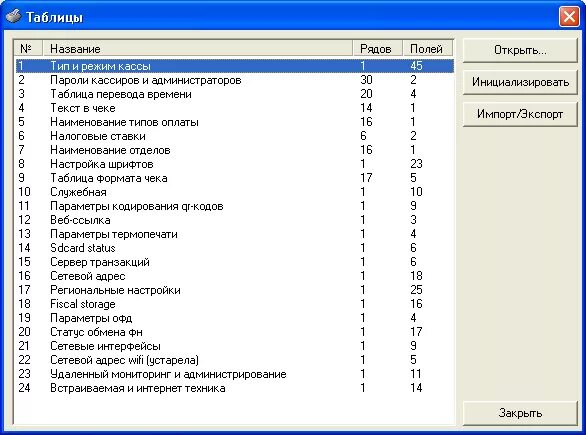586x435 pixels.
Task: Choose Наименование типов оплаты row
Action: click(235, 122)
